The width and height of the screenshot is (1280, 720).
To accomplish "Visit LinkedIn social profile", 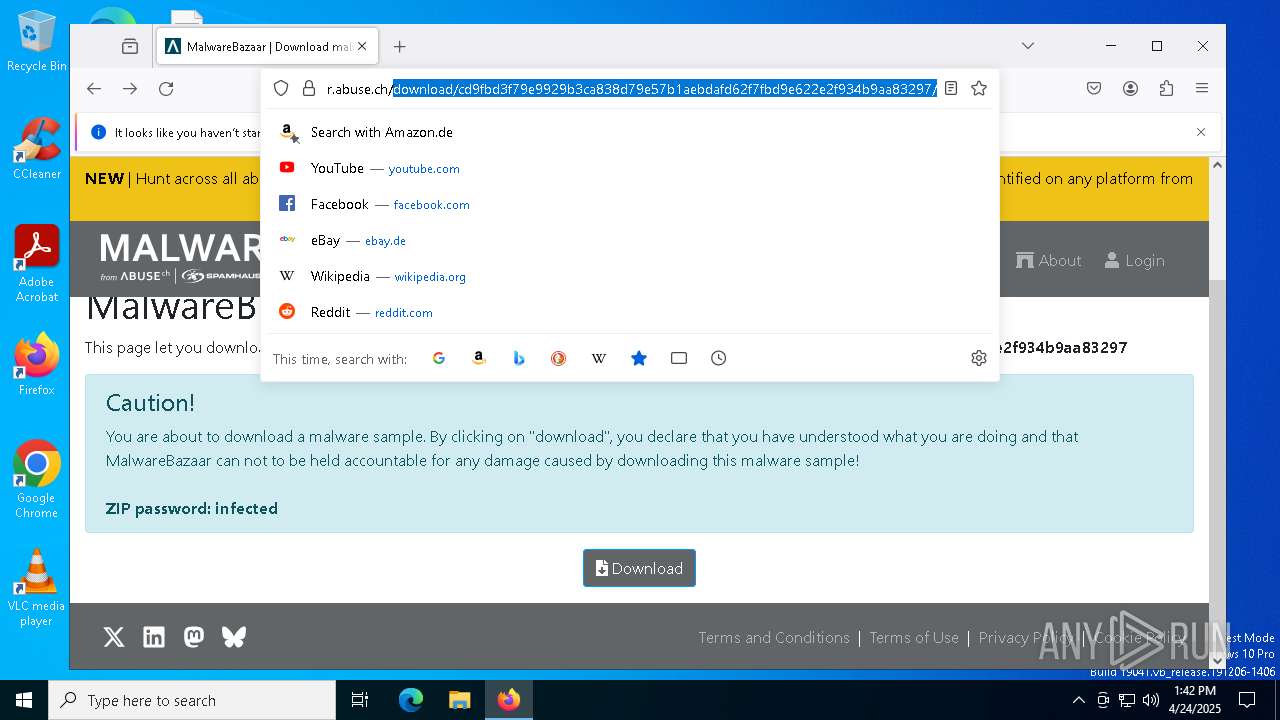I will click(x=154, y=637).
